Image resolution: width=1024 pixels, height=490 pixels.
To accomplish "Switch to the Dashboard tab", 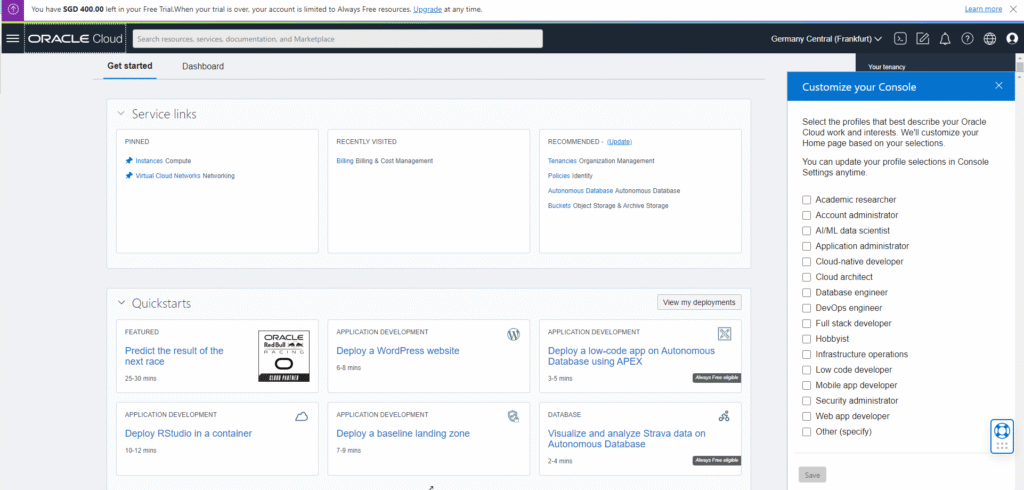I will 203,67.
